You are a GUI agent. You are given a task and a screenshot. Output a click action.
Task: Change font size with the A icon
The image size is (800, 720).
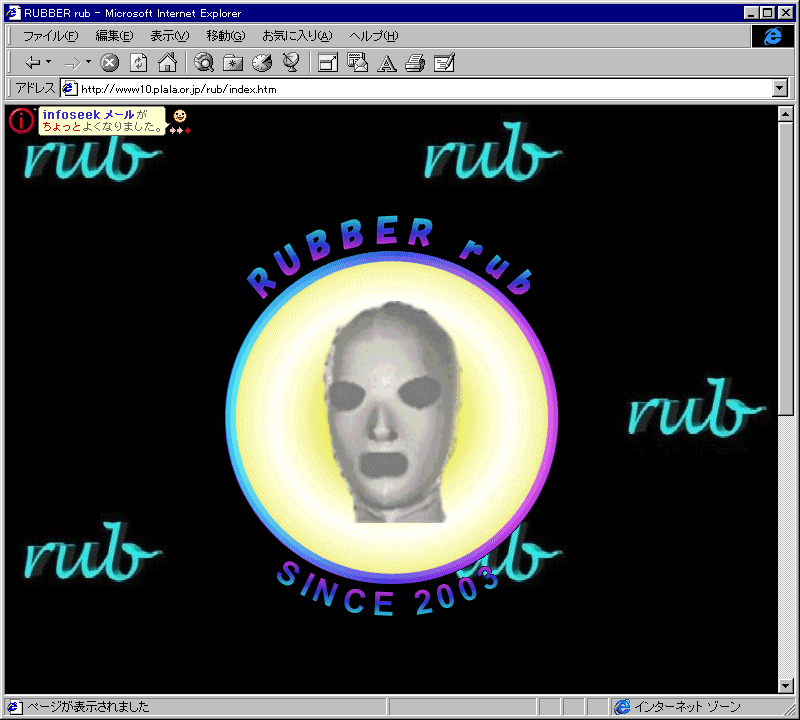tap(387, 64)
